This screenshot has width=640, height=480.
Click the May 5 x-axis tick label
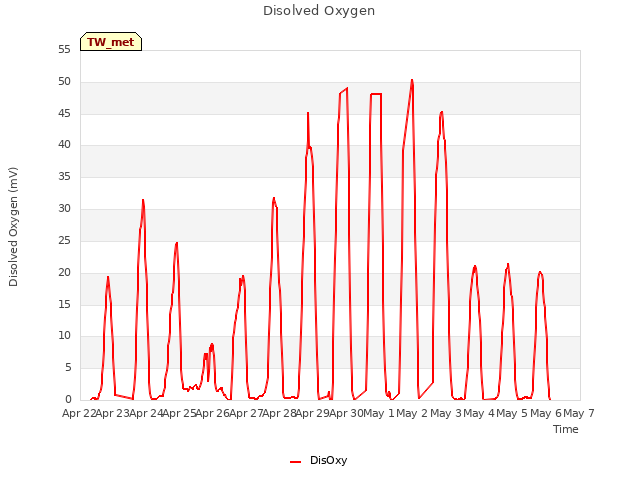[x=512, y=413]
